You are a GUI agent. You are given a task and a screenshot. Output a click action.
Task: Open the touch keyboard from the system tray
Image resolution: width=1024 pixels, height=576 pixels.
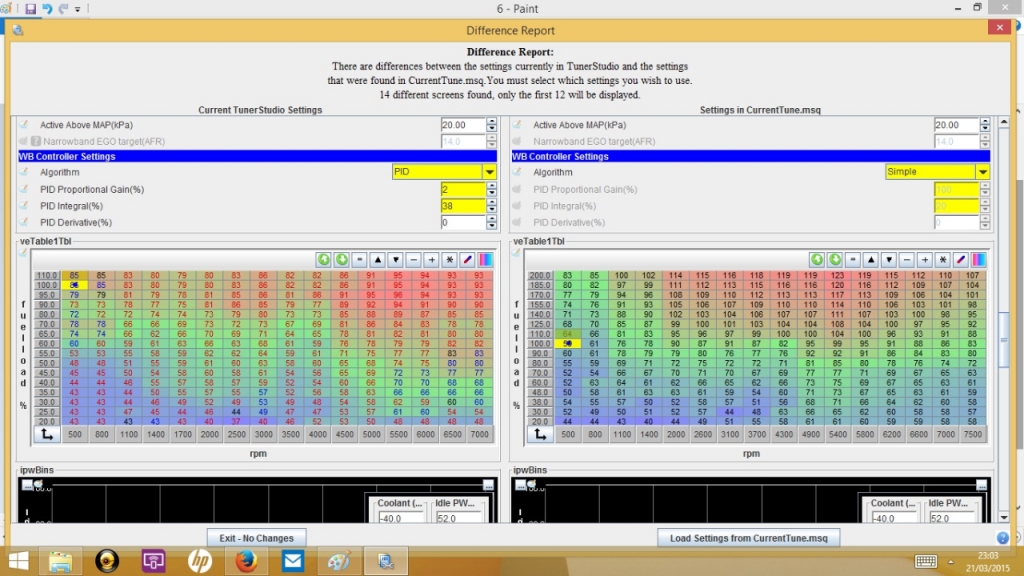coord(925,561)
